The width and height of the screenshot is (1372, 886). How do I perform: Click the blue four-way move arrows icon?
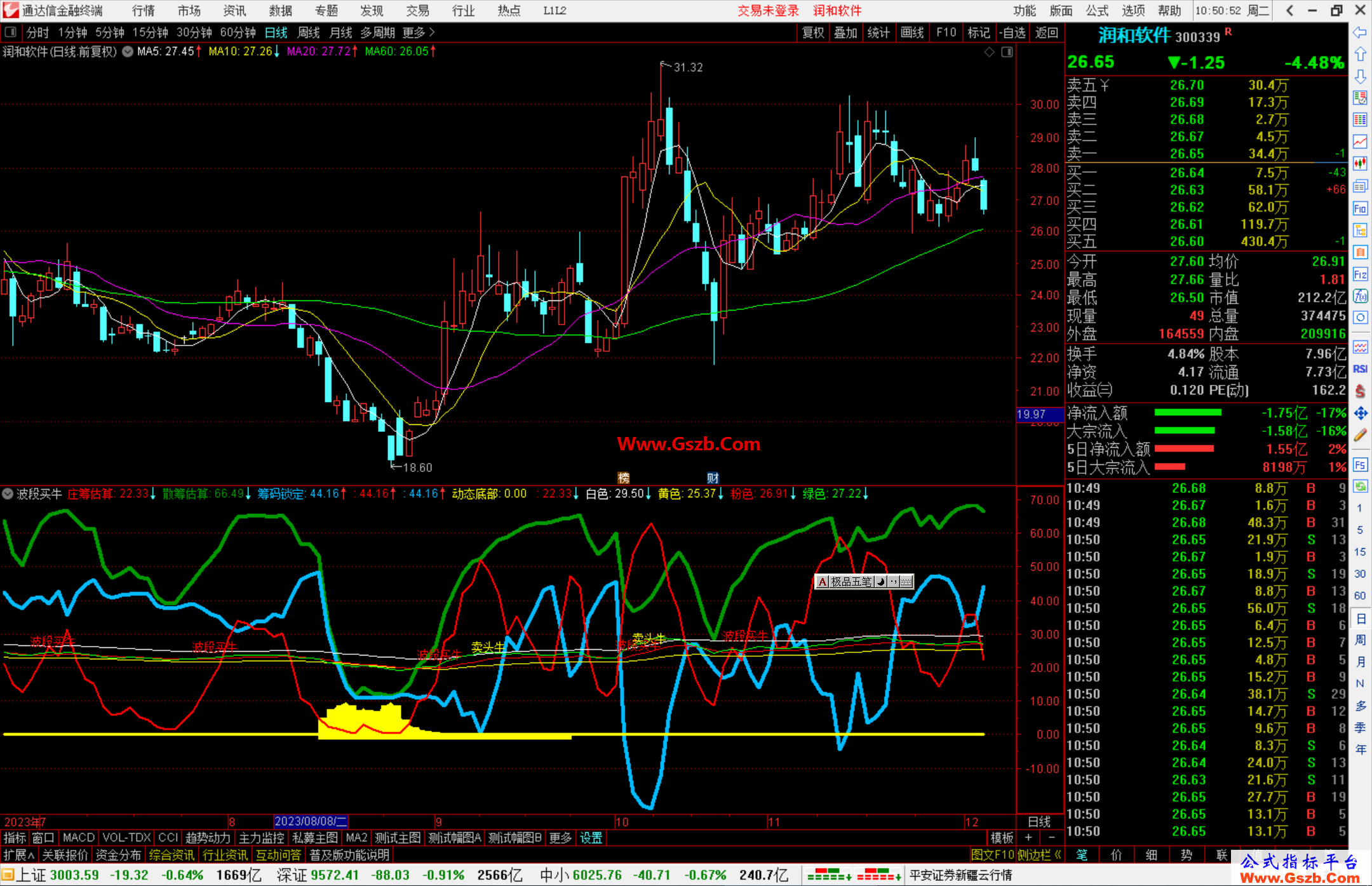coord(1360,413)
